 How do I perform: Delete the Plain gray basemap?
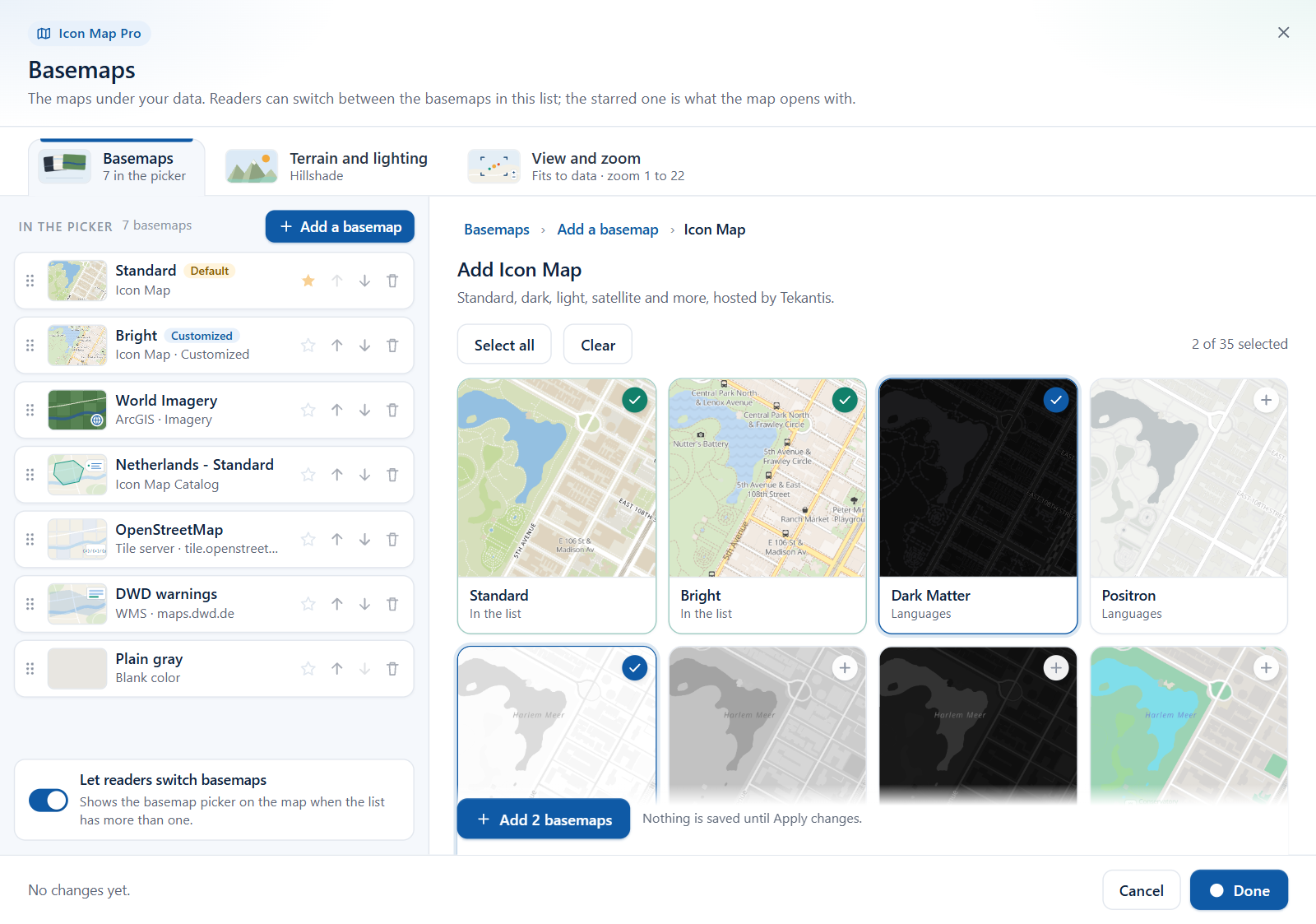pyautogui.click(x=392, y=668)
